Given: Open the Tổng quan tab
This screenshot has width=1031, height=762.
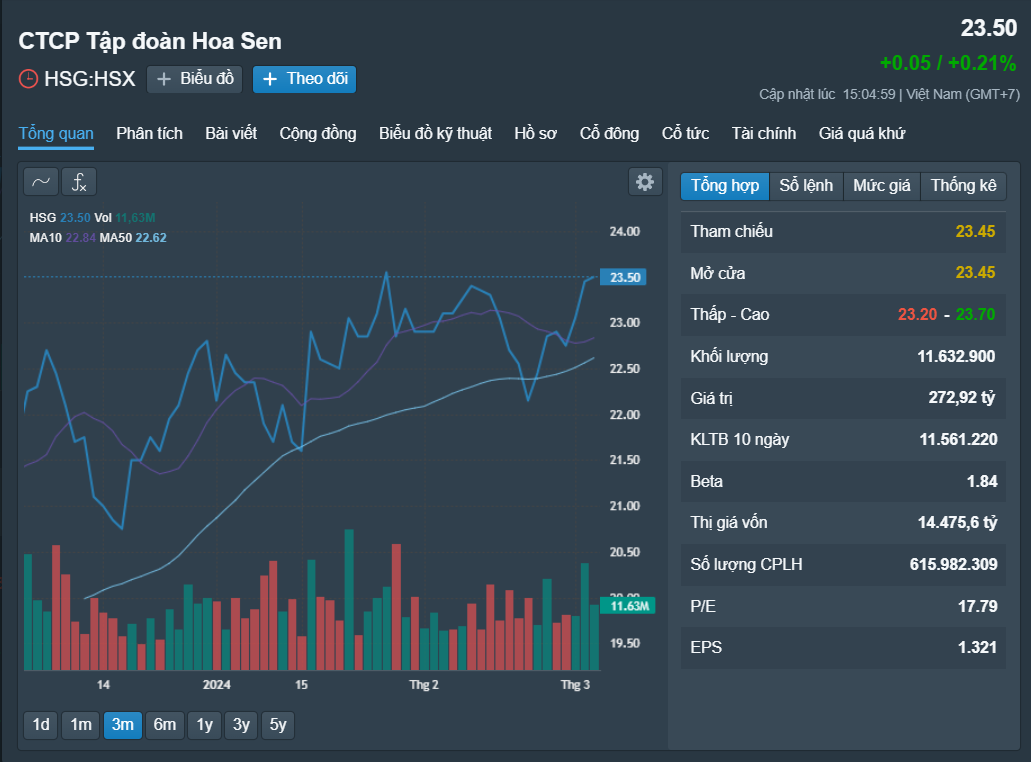Looking at the screenshot, I should coord(56,133).
